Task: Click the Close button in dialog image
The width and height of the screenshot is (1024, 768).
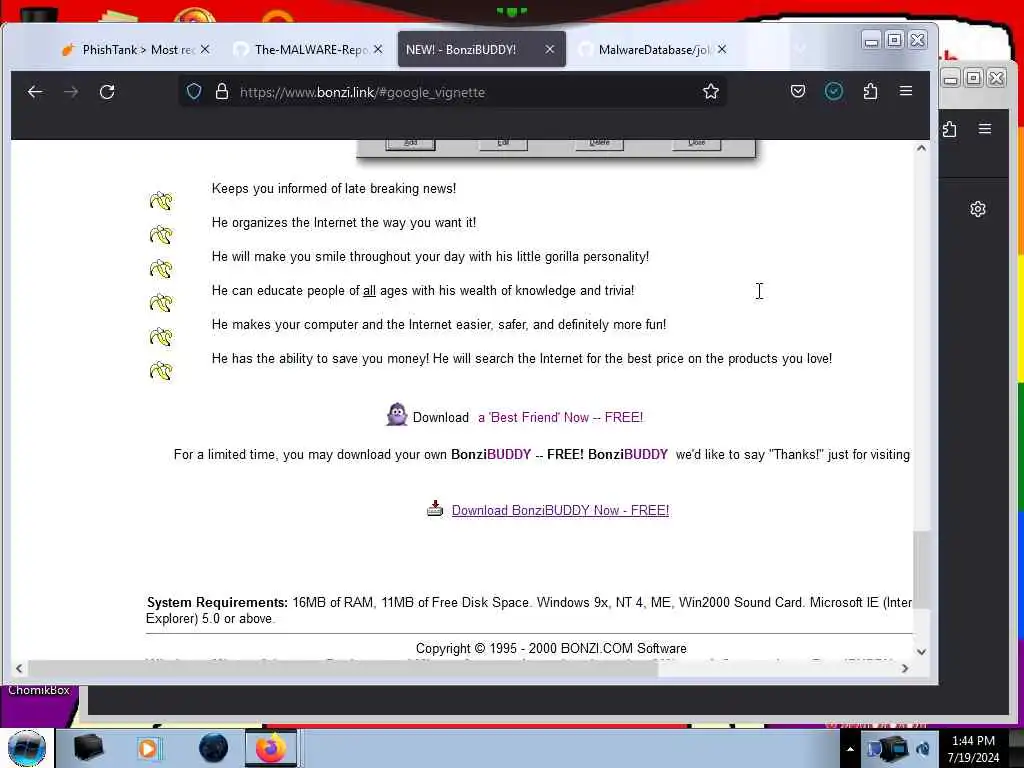Action: (x=696, y=143)
